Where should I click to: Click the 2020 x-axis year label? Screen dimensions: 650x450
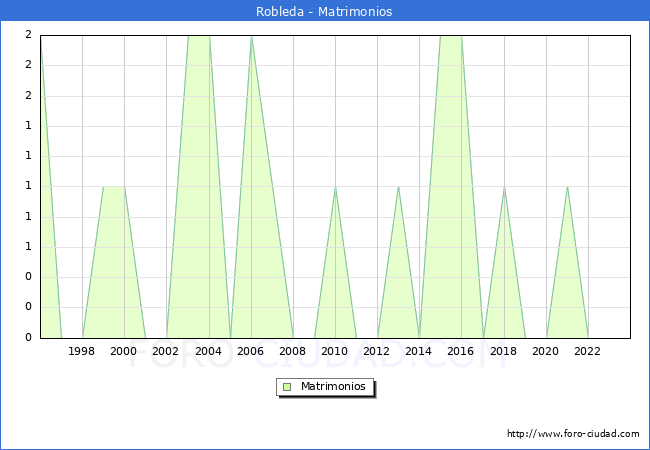(x=546, y=351)
